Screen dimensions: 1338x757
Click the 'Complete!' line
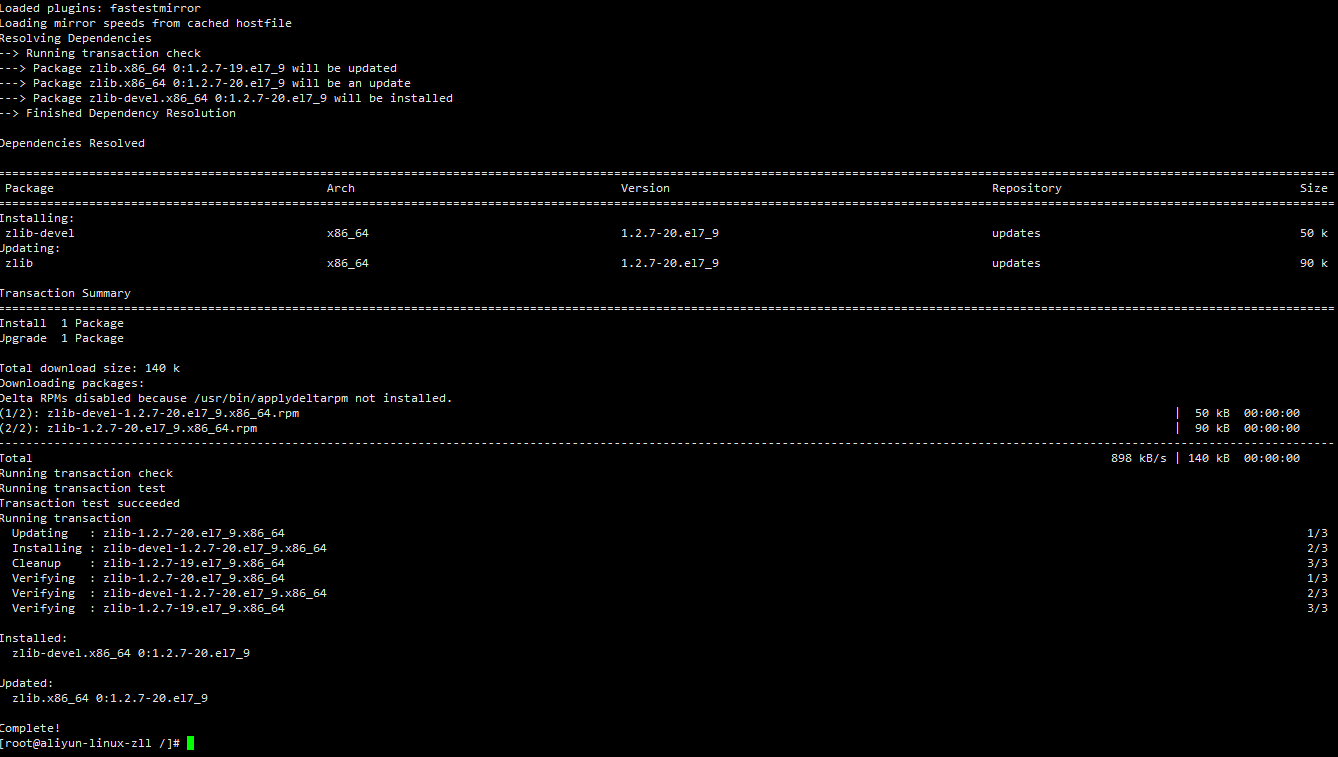click(x=30, y=728)
